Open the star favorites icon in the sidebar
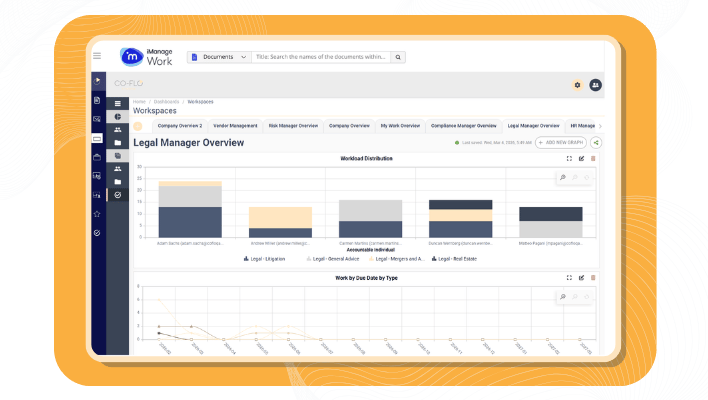 click(97, 214)
